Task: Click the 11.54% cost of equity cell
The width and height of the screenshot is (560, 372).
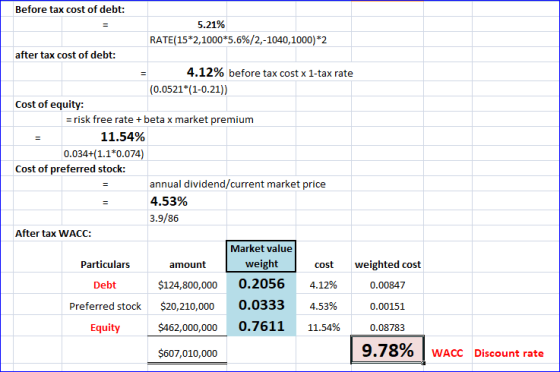Action: (105, 136)
